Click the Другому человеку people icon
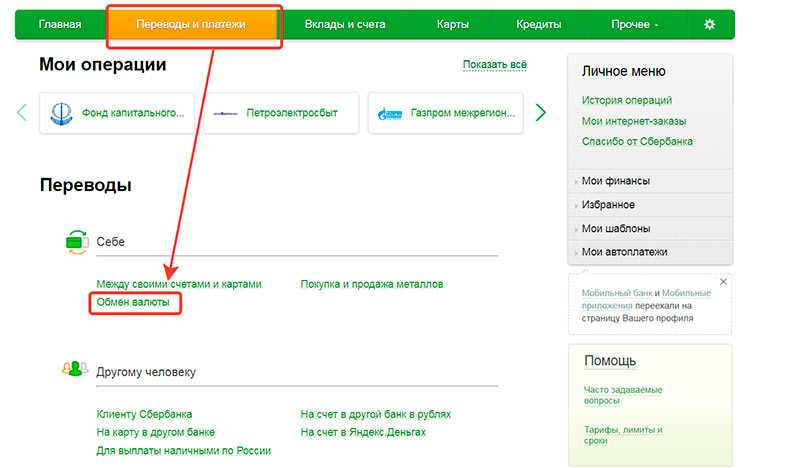800x468 pixels. (x=75, y=368)
